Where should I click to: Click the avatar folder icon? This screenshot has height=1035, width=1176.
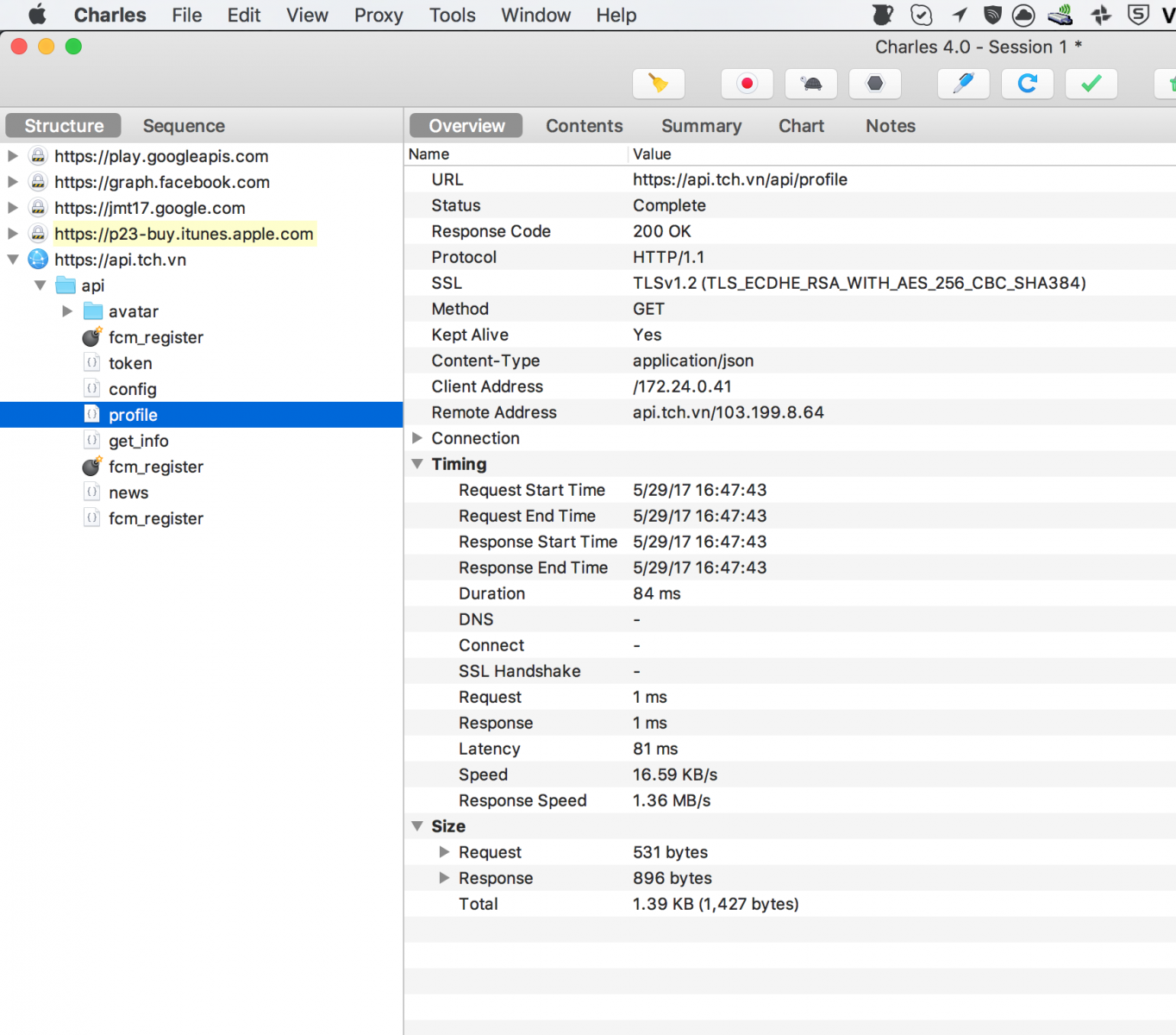coord(93,311)
